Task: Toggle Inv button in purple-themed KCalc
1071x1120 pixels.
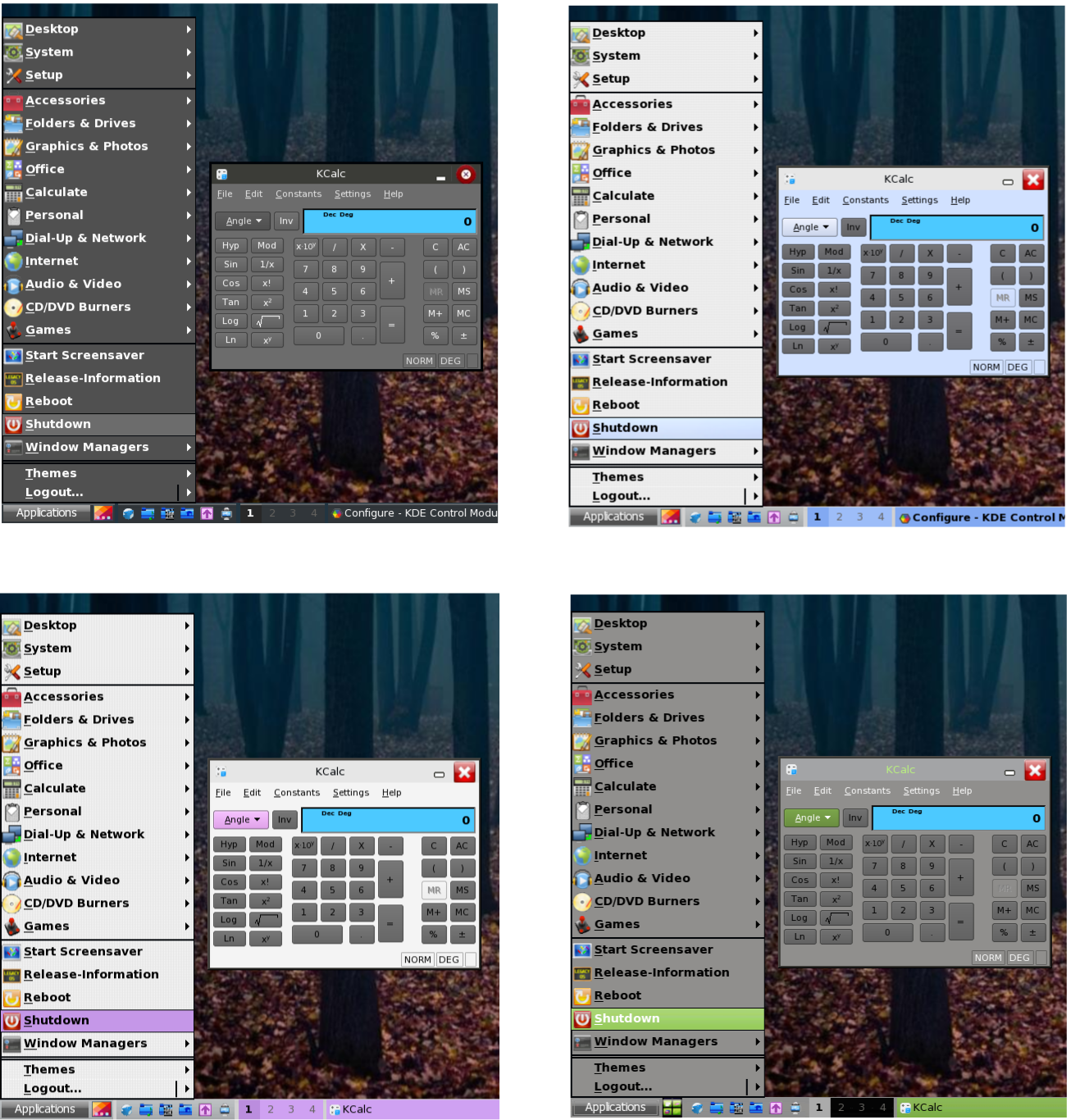Action: pyautogui.click(x=284, y=820)
